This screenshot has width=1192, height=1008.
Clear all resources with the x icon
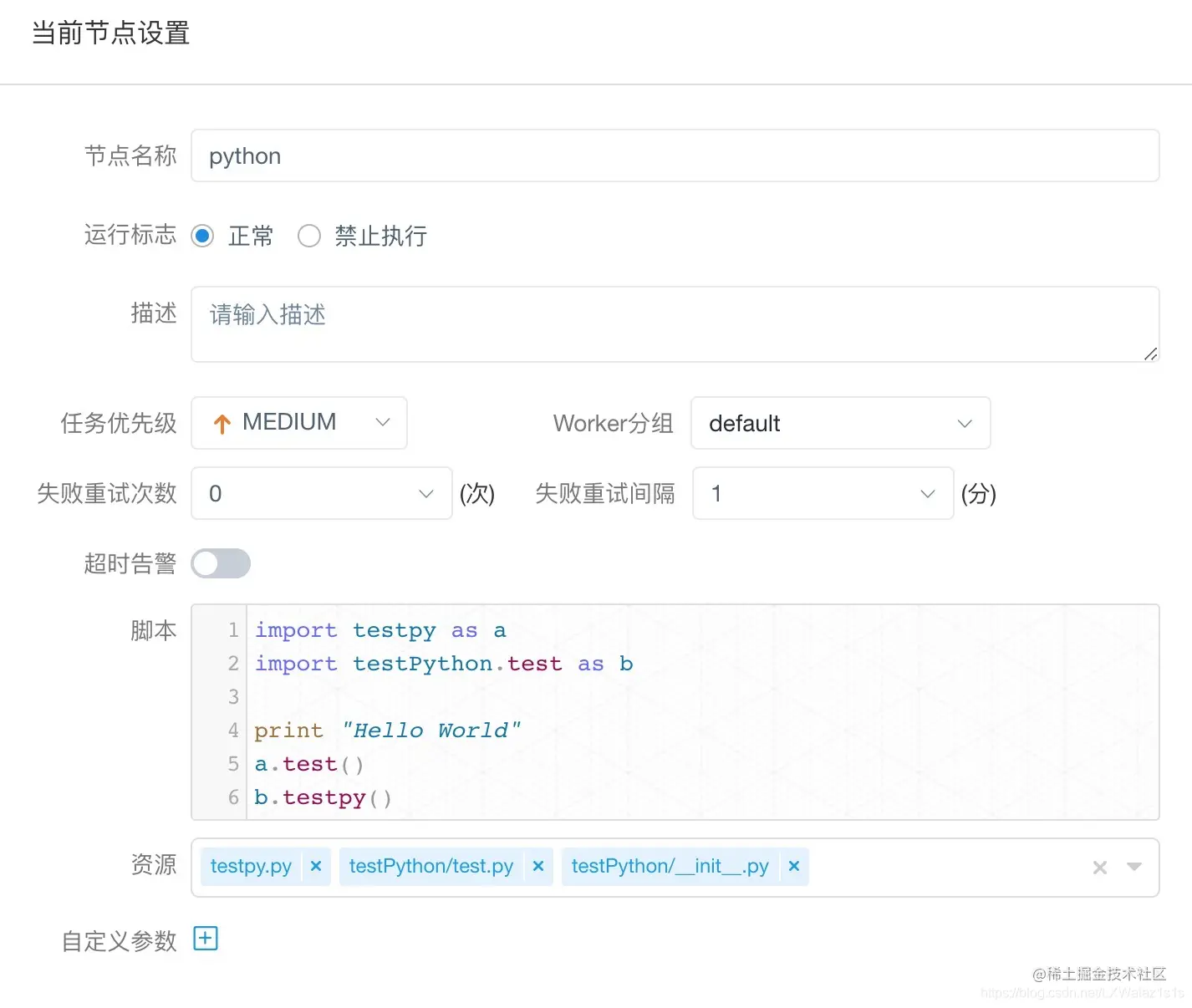[x=1099, y=868]
